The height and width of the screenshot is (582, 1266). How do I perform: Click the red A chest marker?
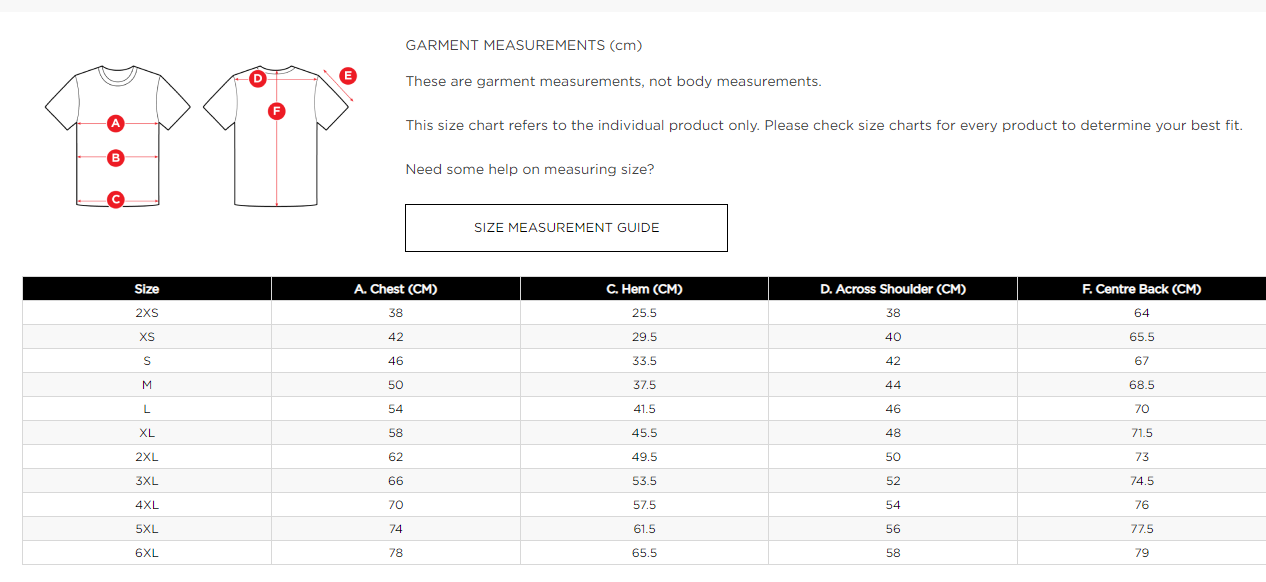(116, 124)
